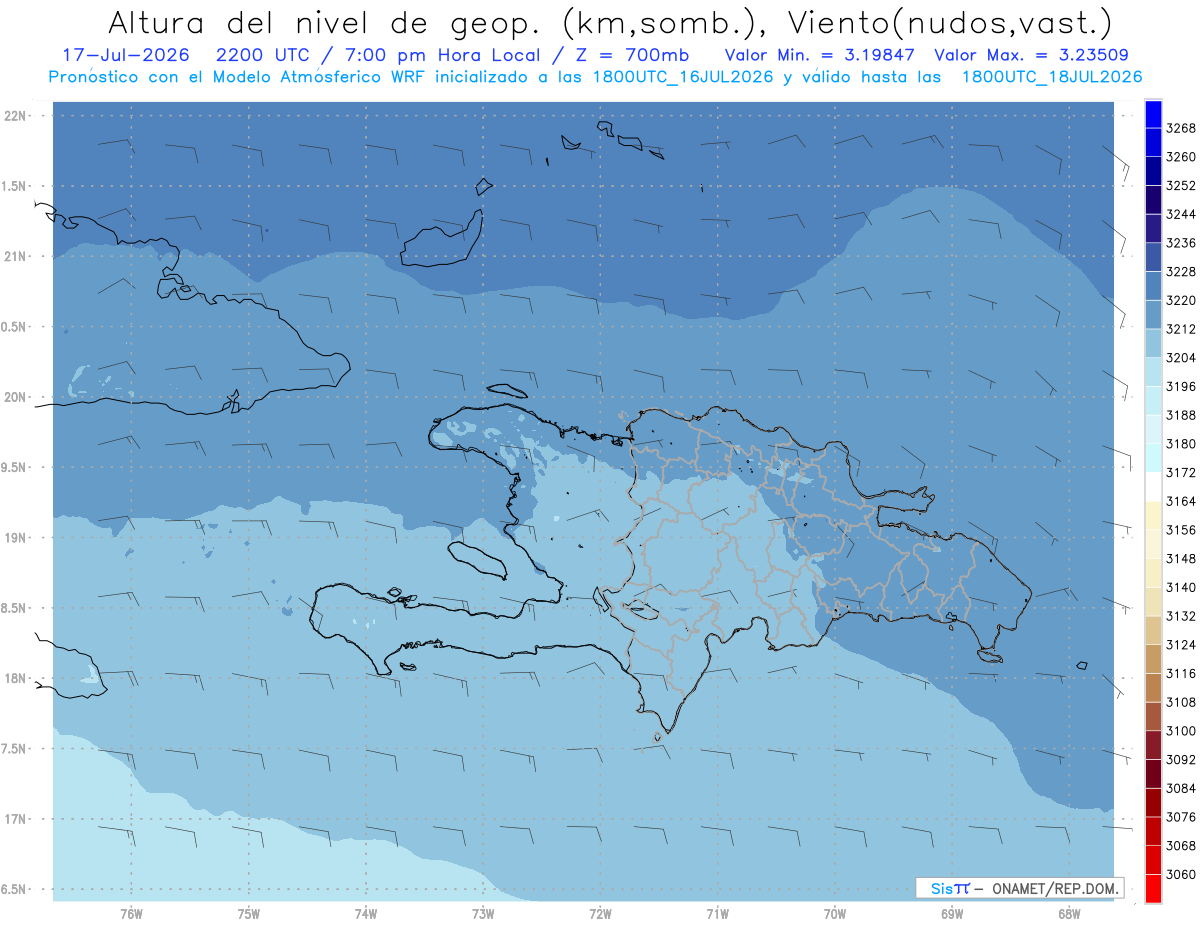The height and width of the screenshot is (927, 1200).
Task: Click the initialization time "1800UTC_16JUL2026"
Action: [682, 77]
